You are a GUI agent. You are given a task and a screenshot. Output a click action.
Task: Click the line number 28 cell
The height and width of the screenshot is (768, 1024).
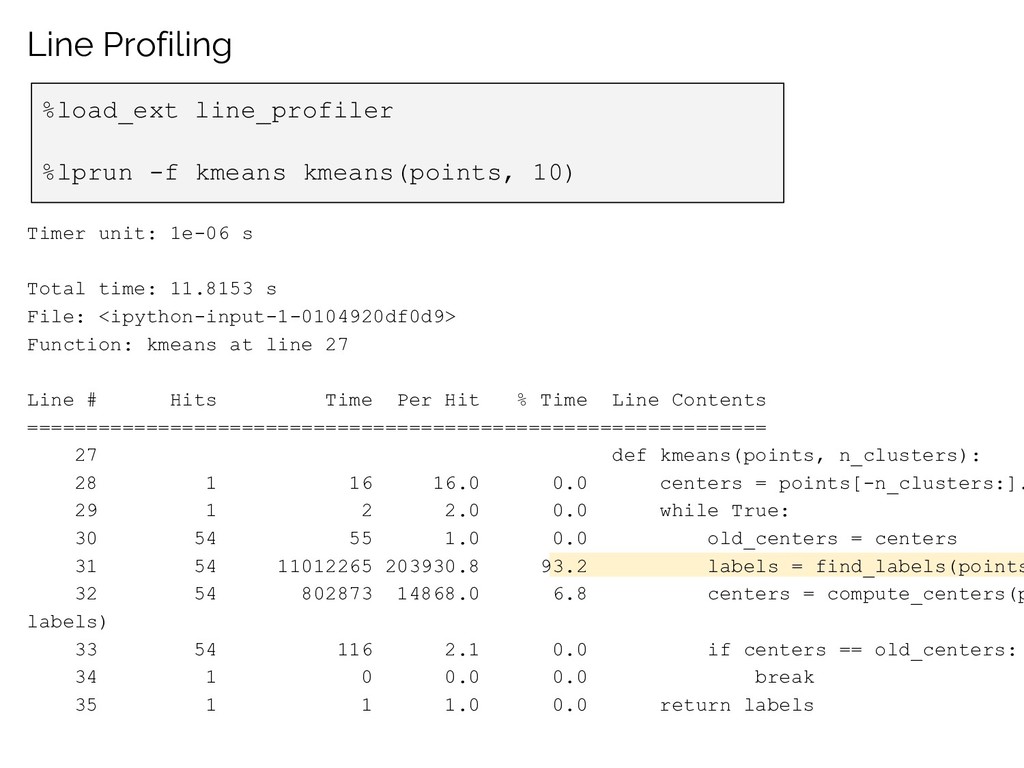[86, 483]
